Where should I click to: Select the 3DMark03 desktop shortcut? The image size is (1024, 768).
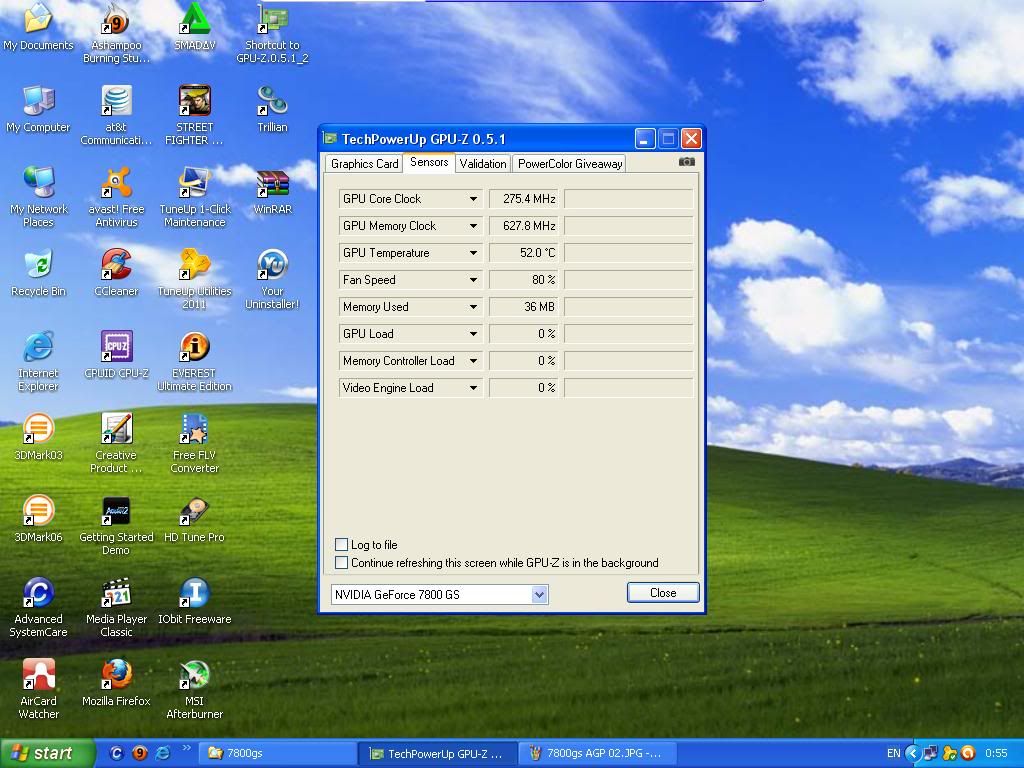point(38,438)
